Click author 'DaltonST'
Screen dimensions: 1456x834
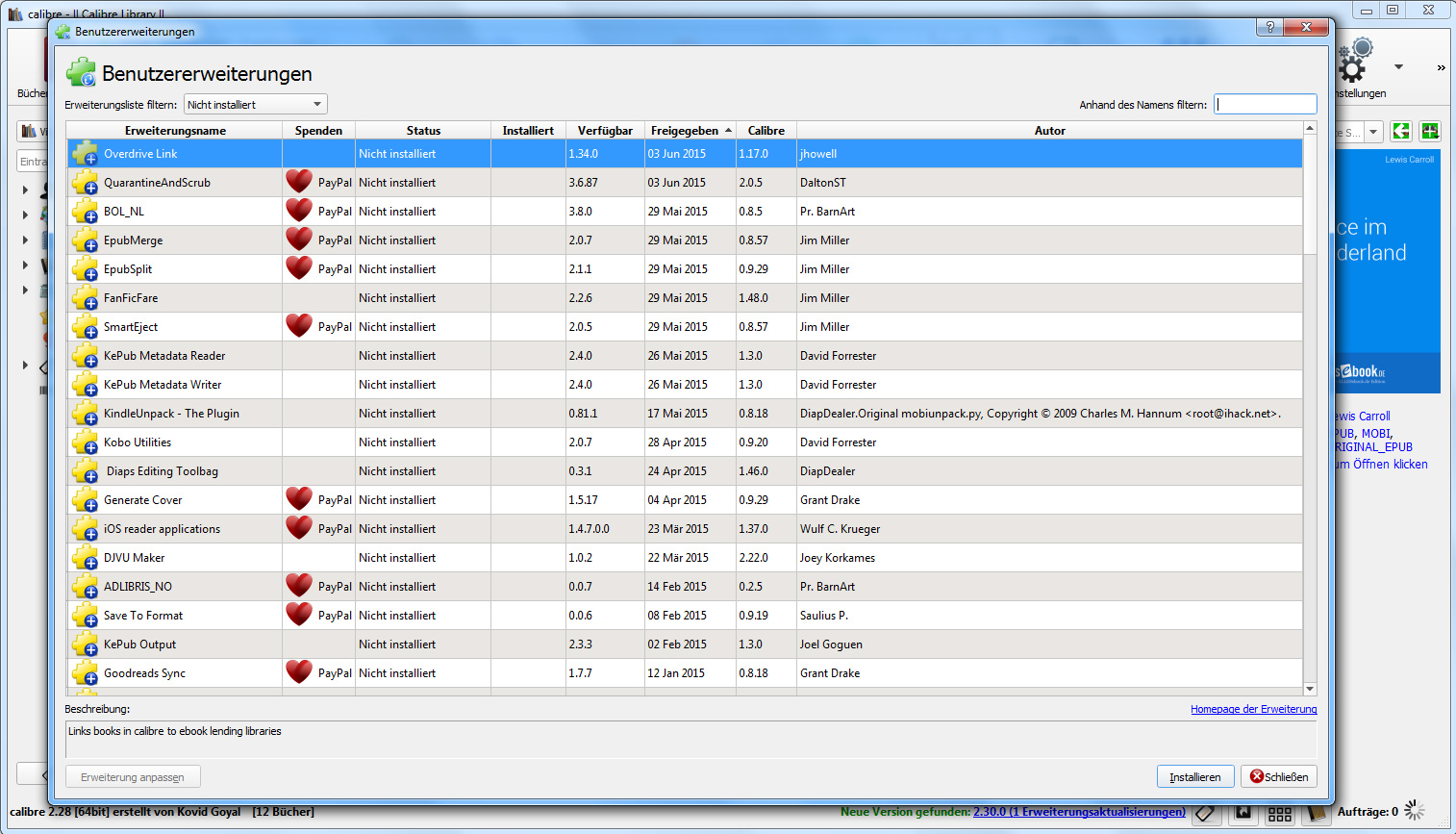click(823, 183)
